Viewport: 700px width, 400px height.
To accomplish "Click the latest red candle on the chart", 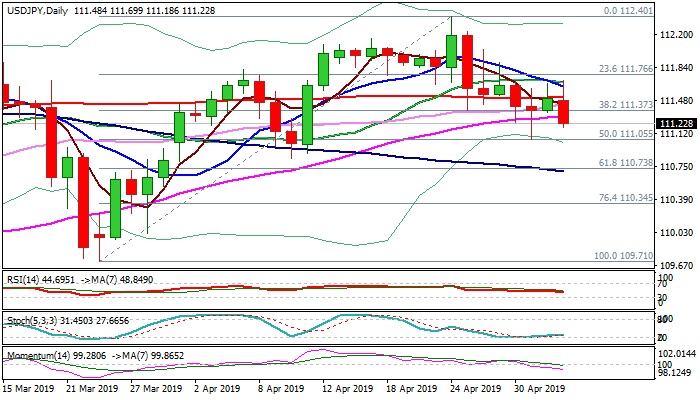I will point(564,111).
